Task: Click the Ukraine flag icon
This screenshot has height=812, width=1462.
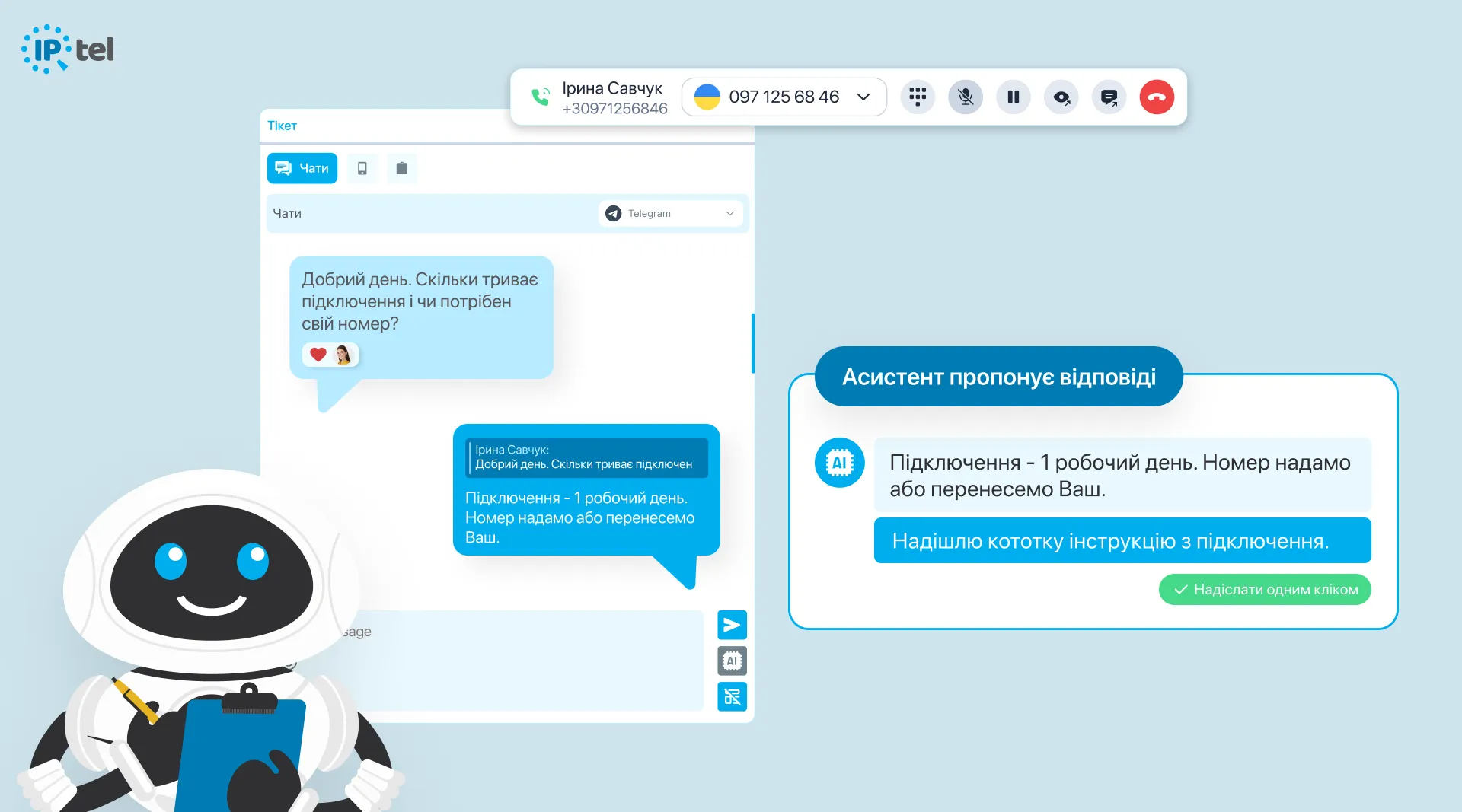Action: click(707, 97)
